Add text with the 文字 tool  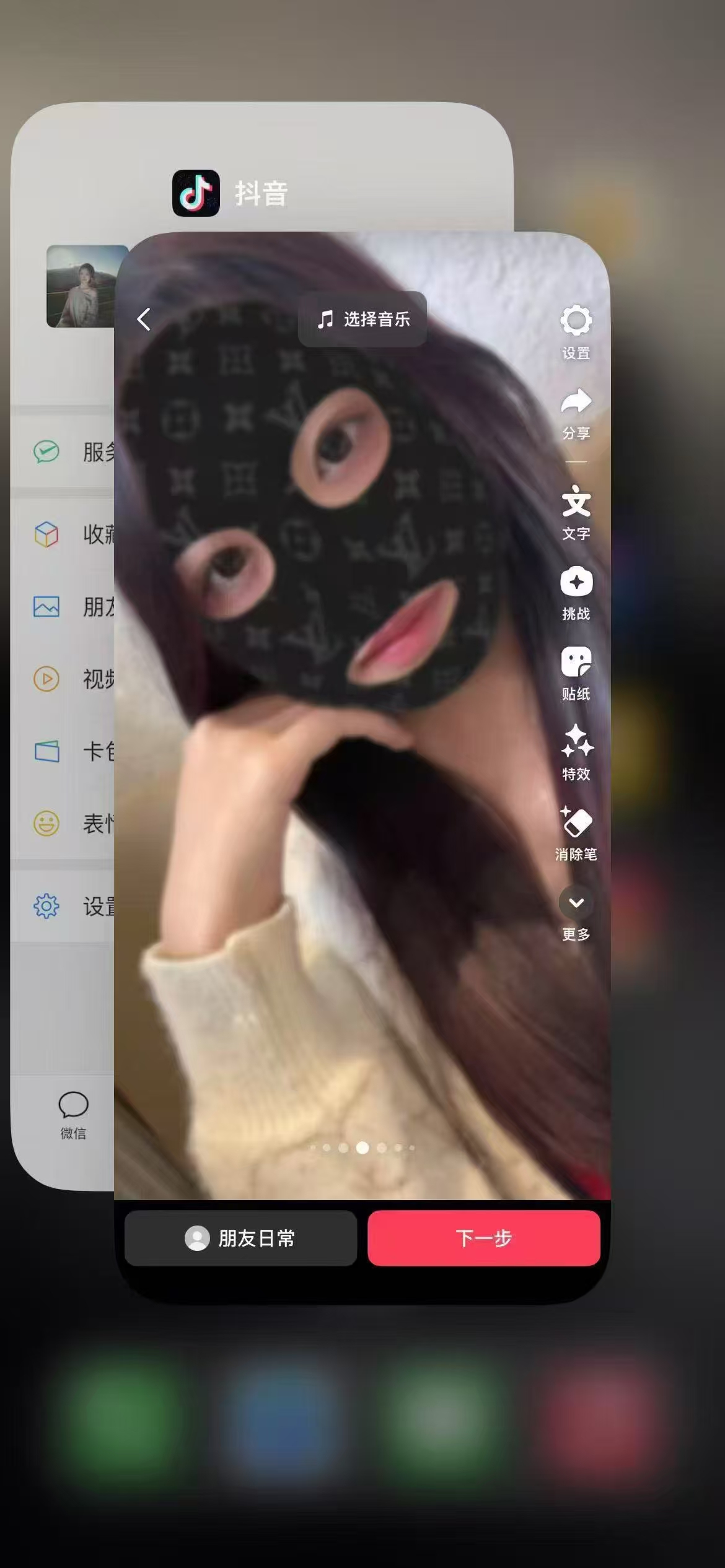point(576,501)
